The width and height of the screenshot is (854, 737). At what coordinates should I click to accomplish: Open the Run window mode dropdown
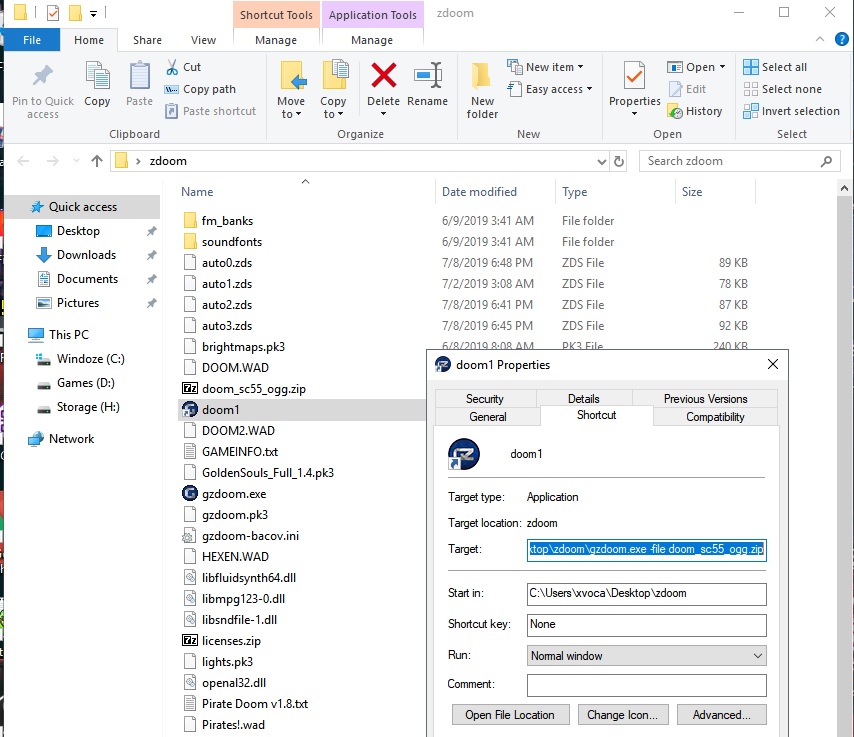(646, 656)
